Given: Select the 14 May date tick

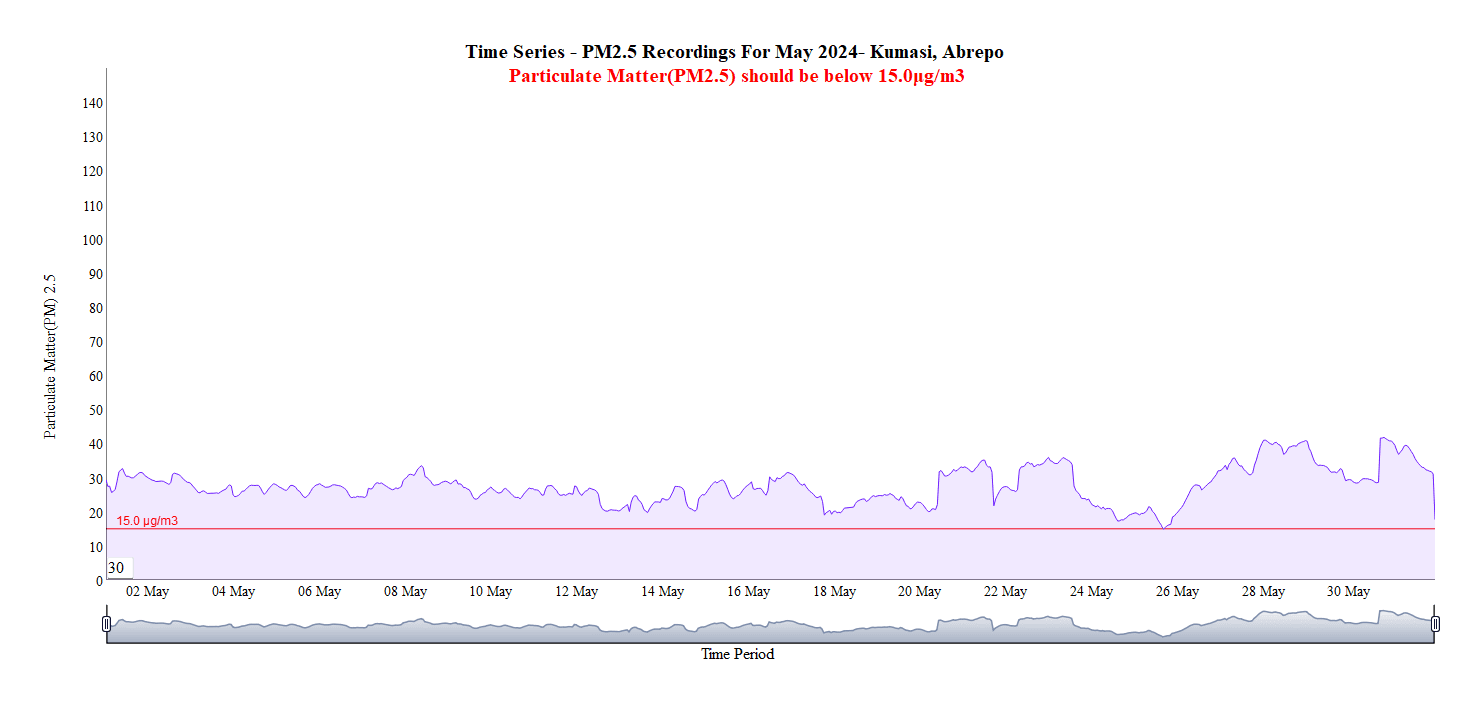Looking at the screenshot, I should pyautogui.click(x=662, y=592).
